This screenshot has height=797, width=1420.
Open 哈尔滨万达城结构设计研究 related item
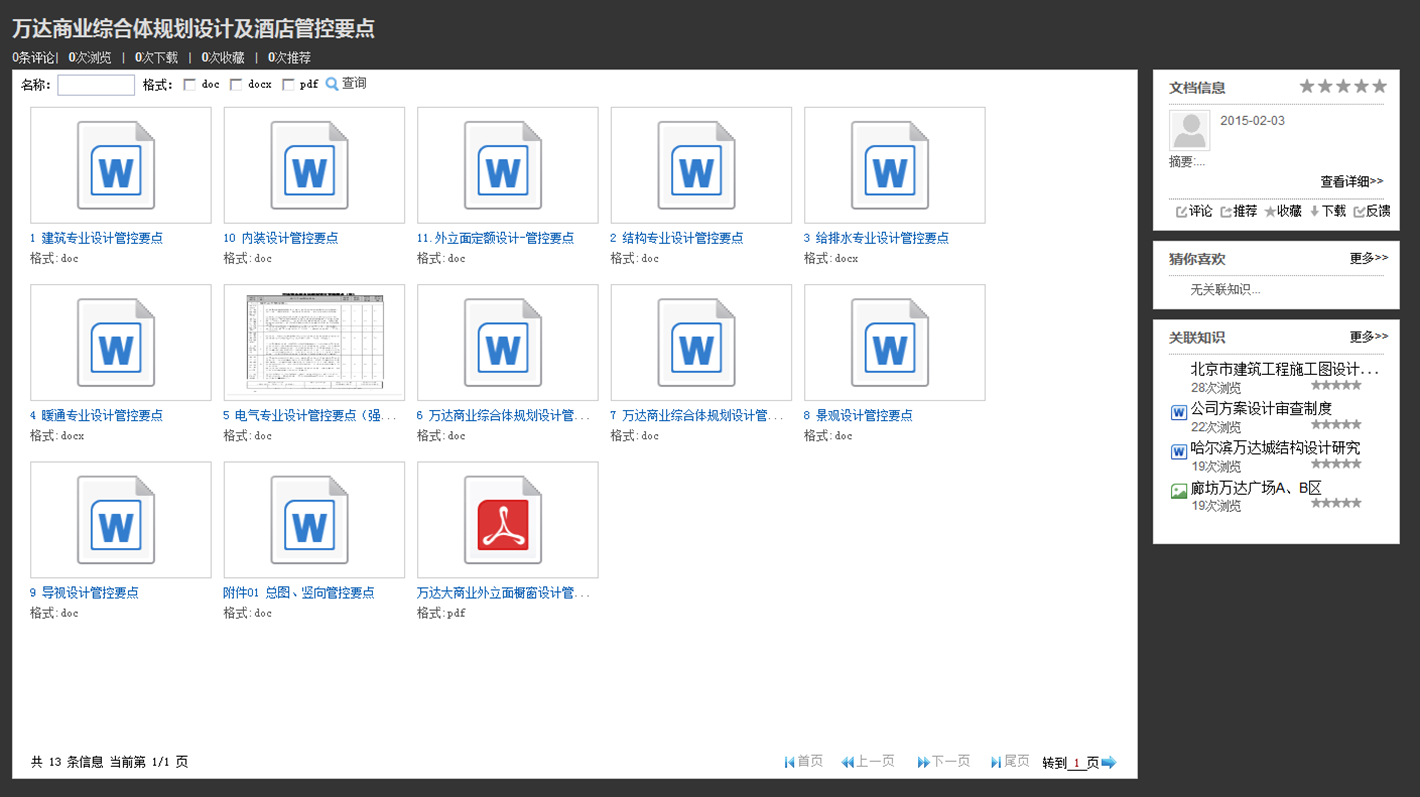(1275, 447)
